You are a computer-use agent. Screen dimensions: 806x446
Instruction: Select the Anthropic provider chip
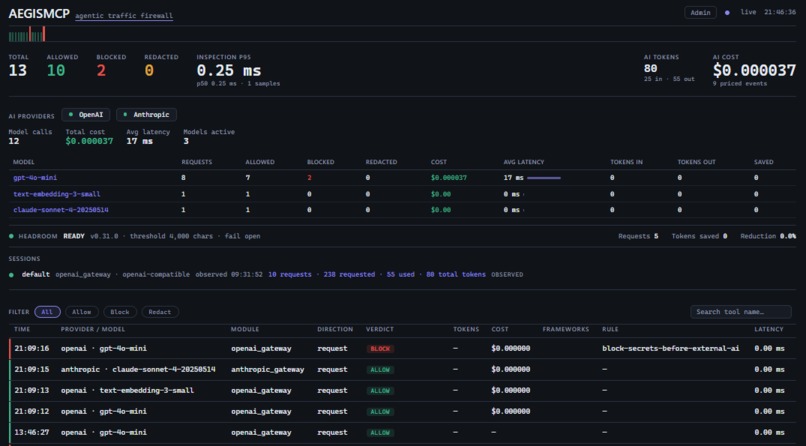[146, 115]
